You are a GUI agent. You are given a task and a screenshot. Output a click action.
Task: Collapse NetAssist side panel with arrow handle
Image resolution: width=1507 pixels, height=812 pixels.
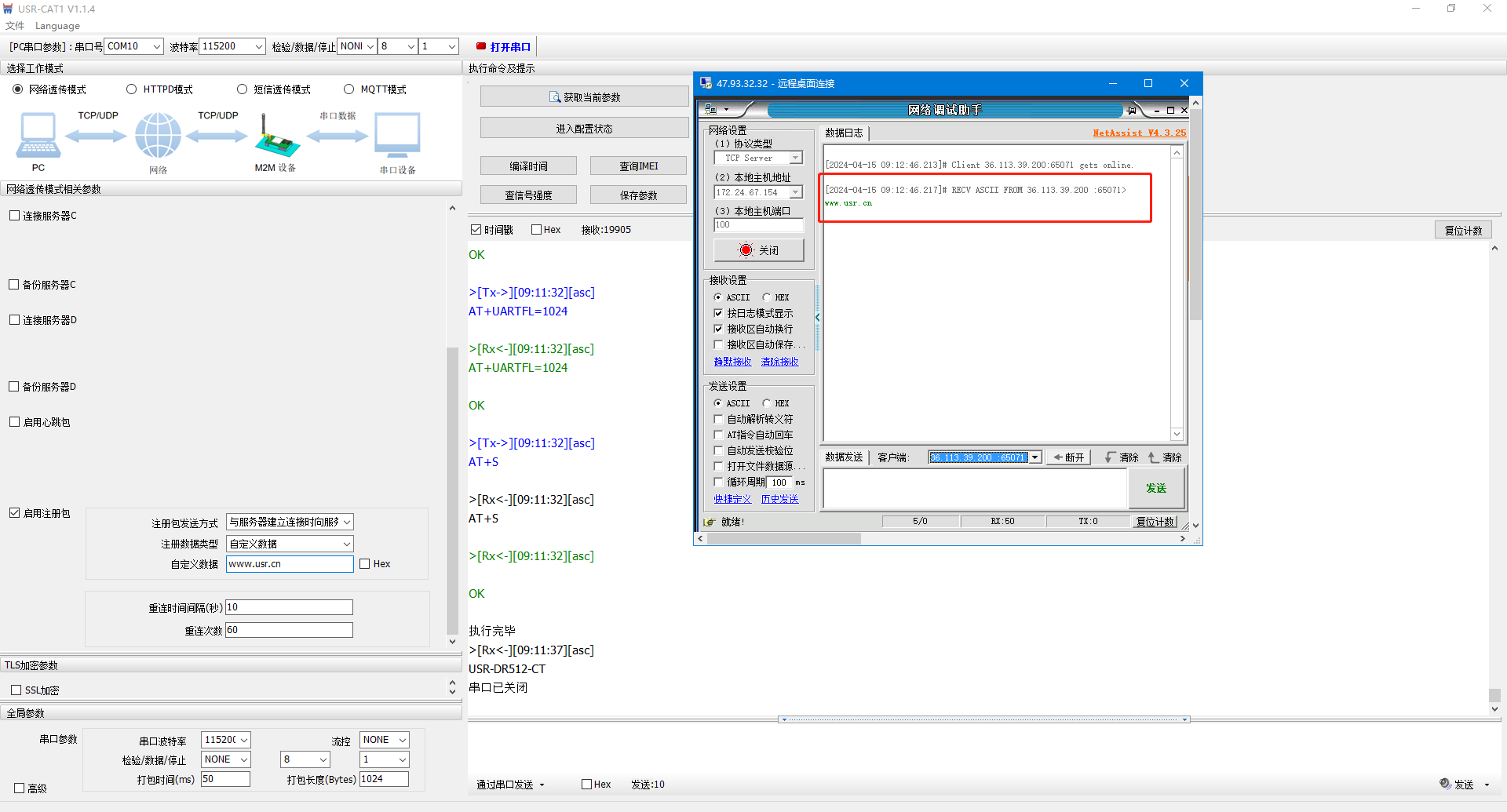coord(817,318)
